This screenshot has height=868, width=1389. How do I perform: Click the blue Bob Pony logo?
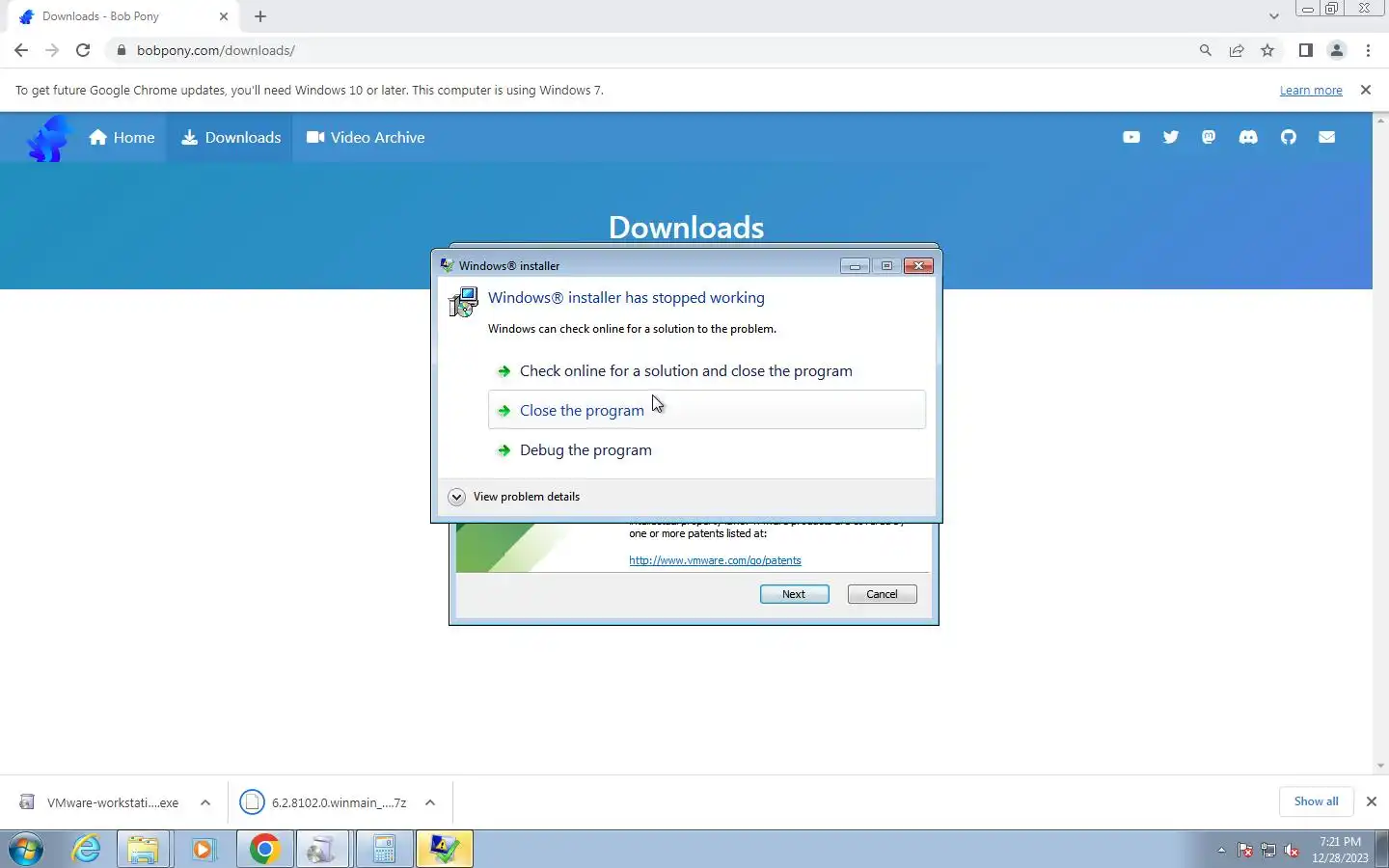click(50, 138)
